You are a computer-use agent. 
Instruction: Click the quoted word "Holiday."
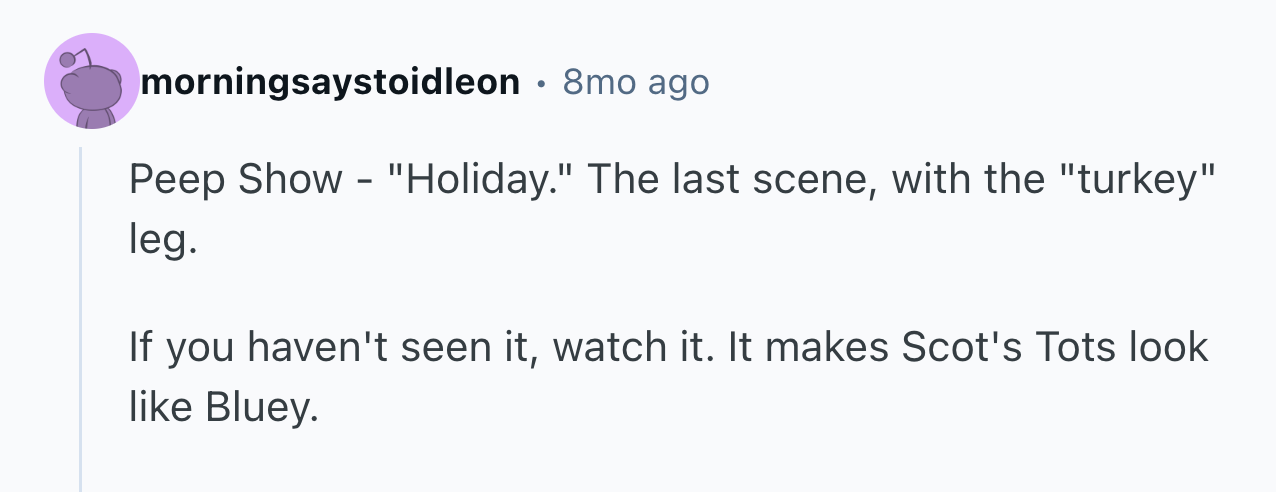tap(477, 180)
